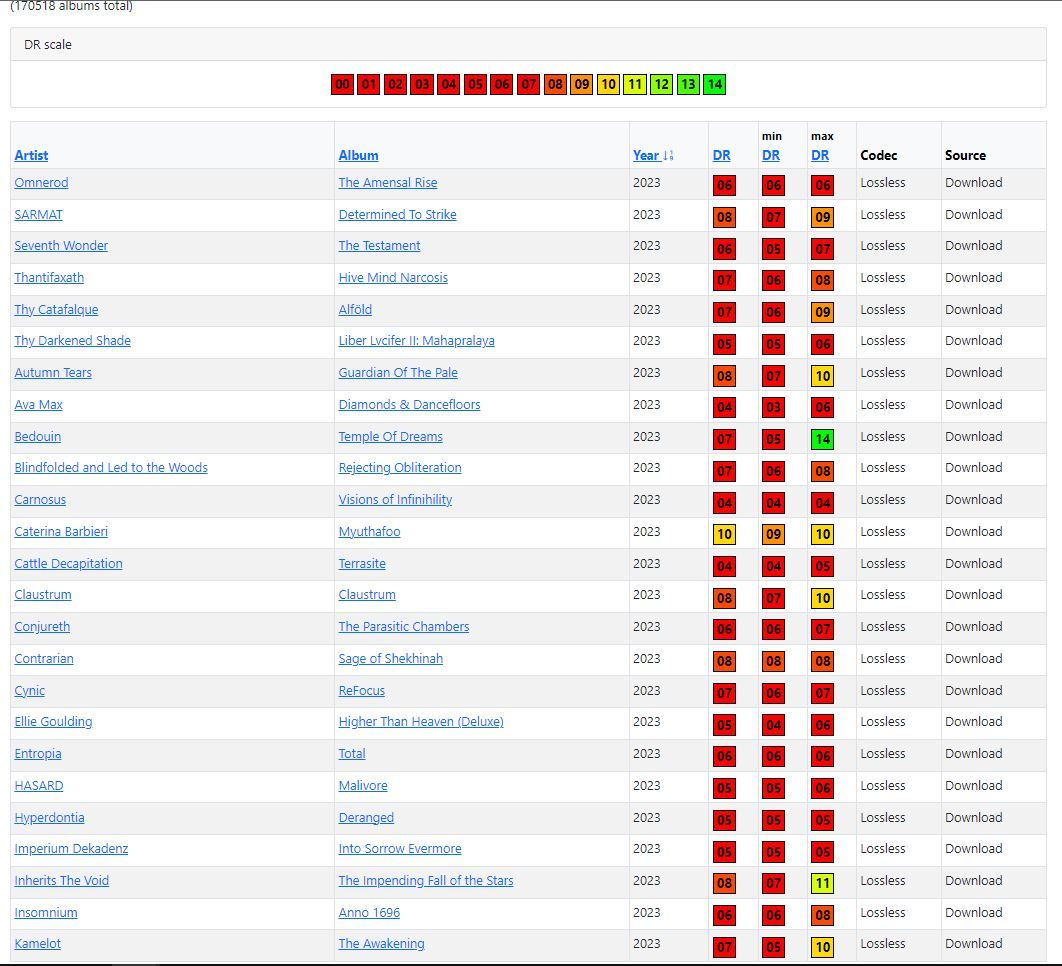Open album The Impending Fall of the Stars
1062x966 pixels.
tap(426, 881)
